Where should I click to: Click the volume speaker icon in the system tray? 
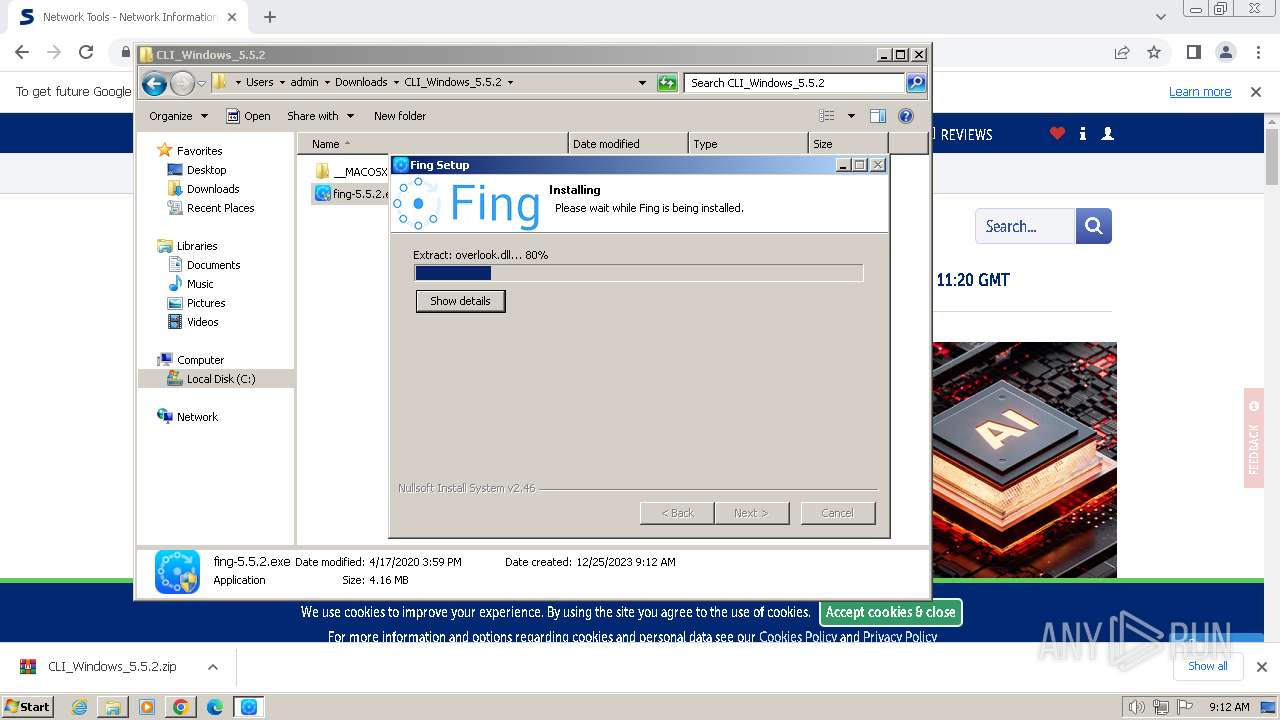click(x=1136, y=707)
